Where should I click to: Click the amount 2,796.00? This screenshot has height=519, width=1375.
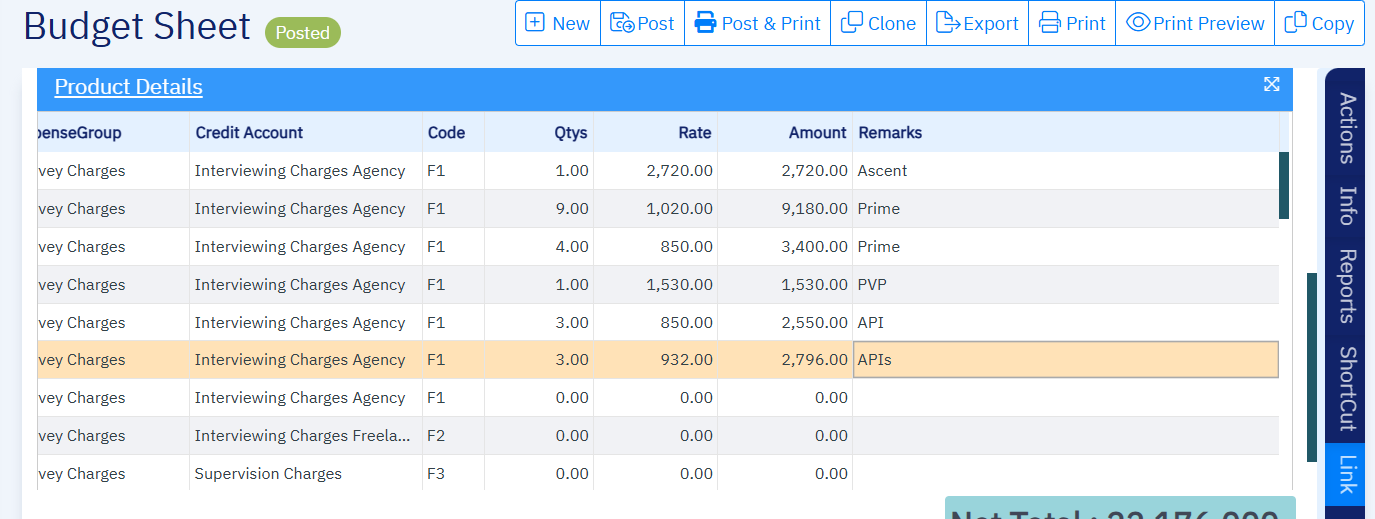pos(785,360)
